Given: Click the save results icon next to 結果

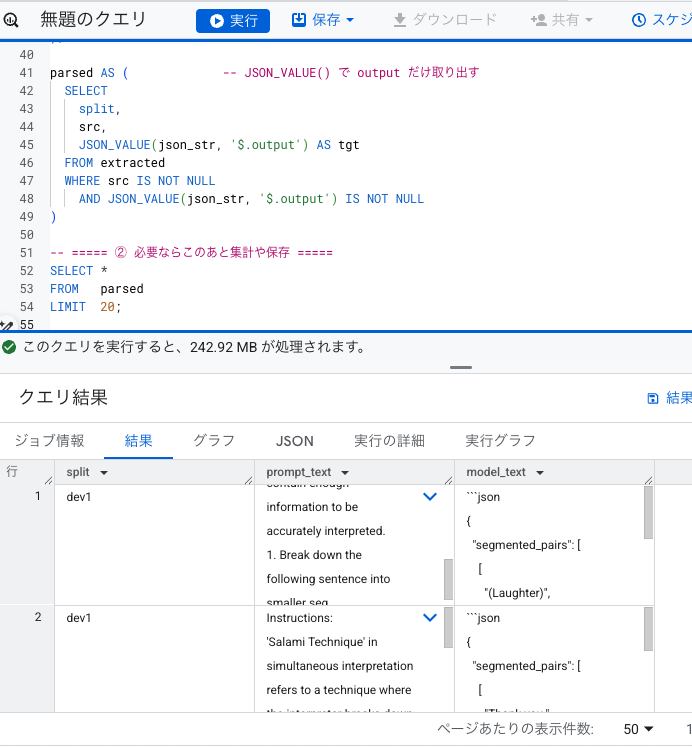Looking at the screenshot, I should (x=652, y=398).
